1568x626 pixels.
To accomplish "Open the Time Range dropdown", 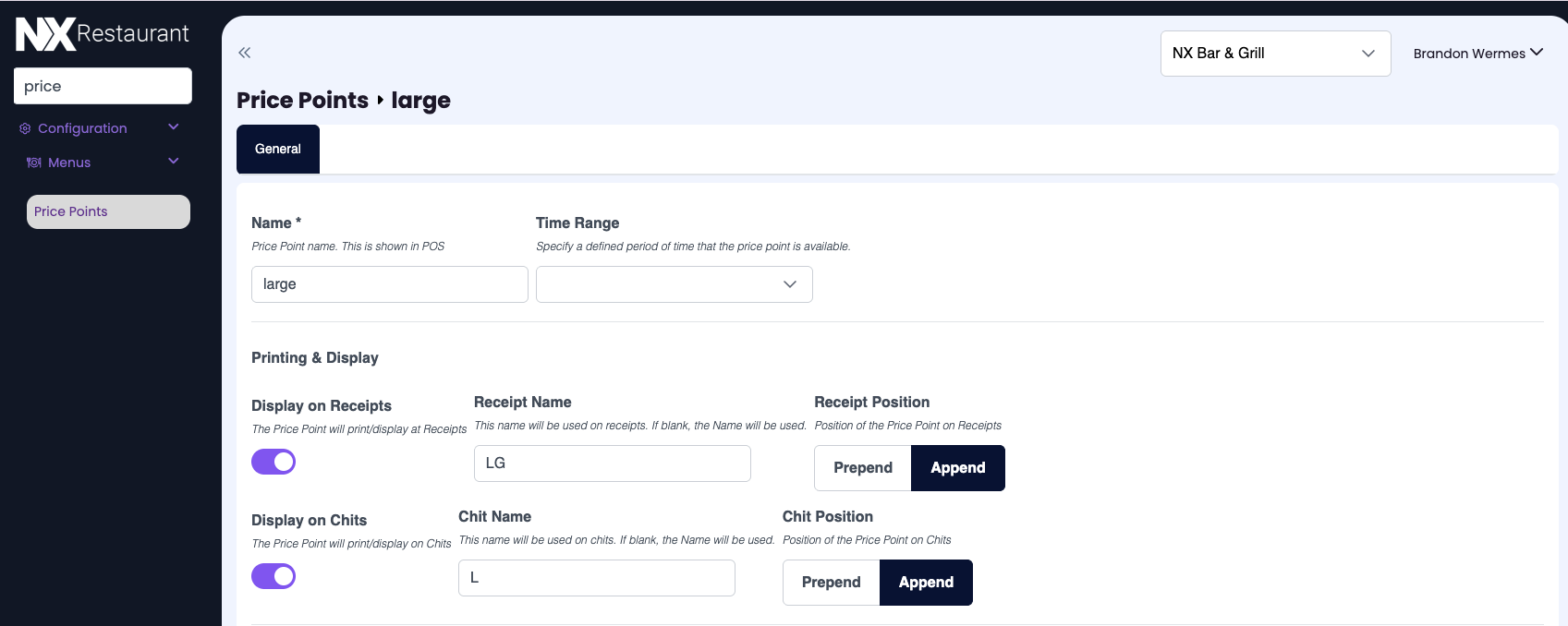I will coord(674,284).
